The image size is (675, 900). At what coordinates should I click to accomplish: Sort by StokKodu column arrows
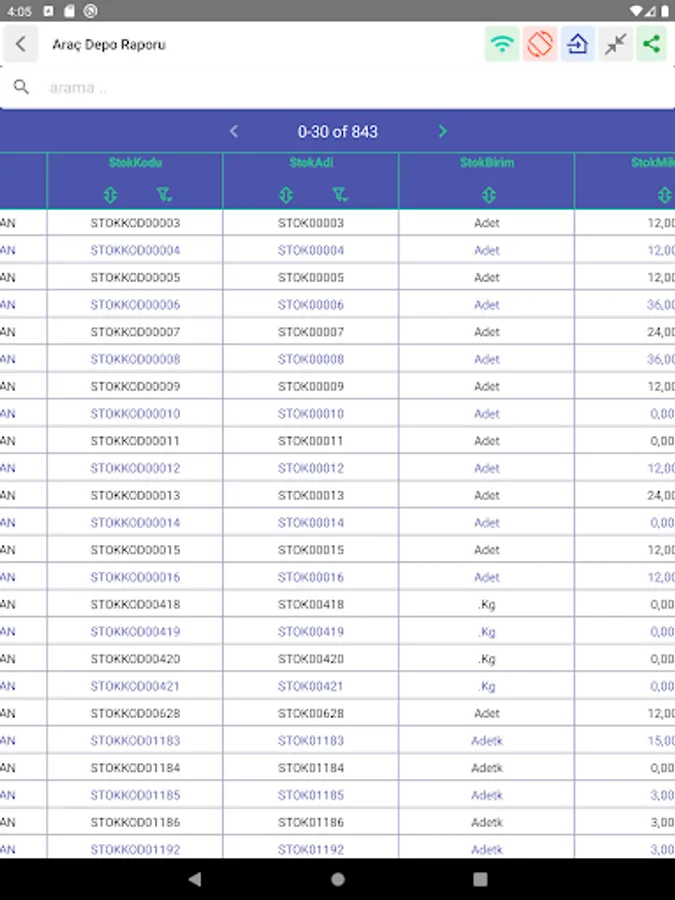[x=110, y=195]
